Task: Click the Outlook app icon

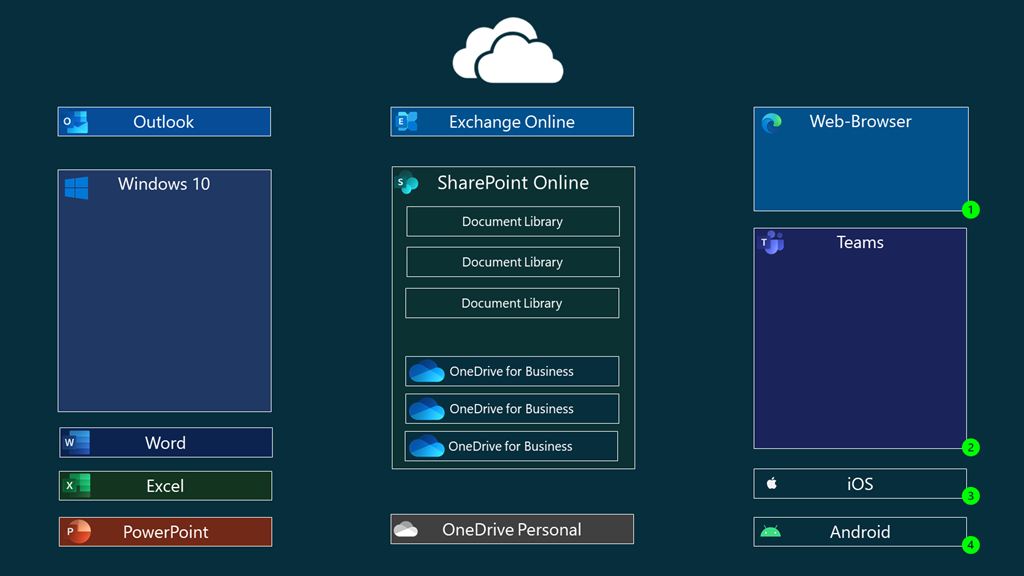Action: pos(76,122)
